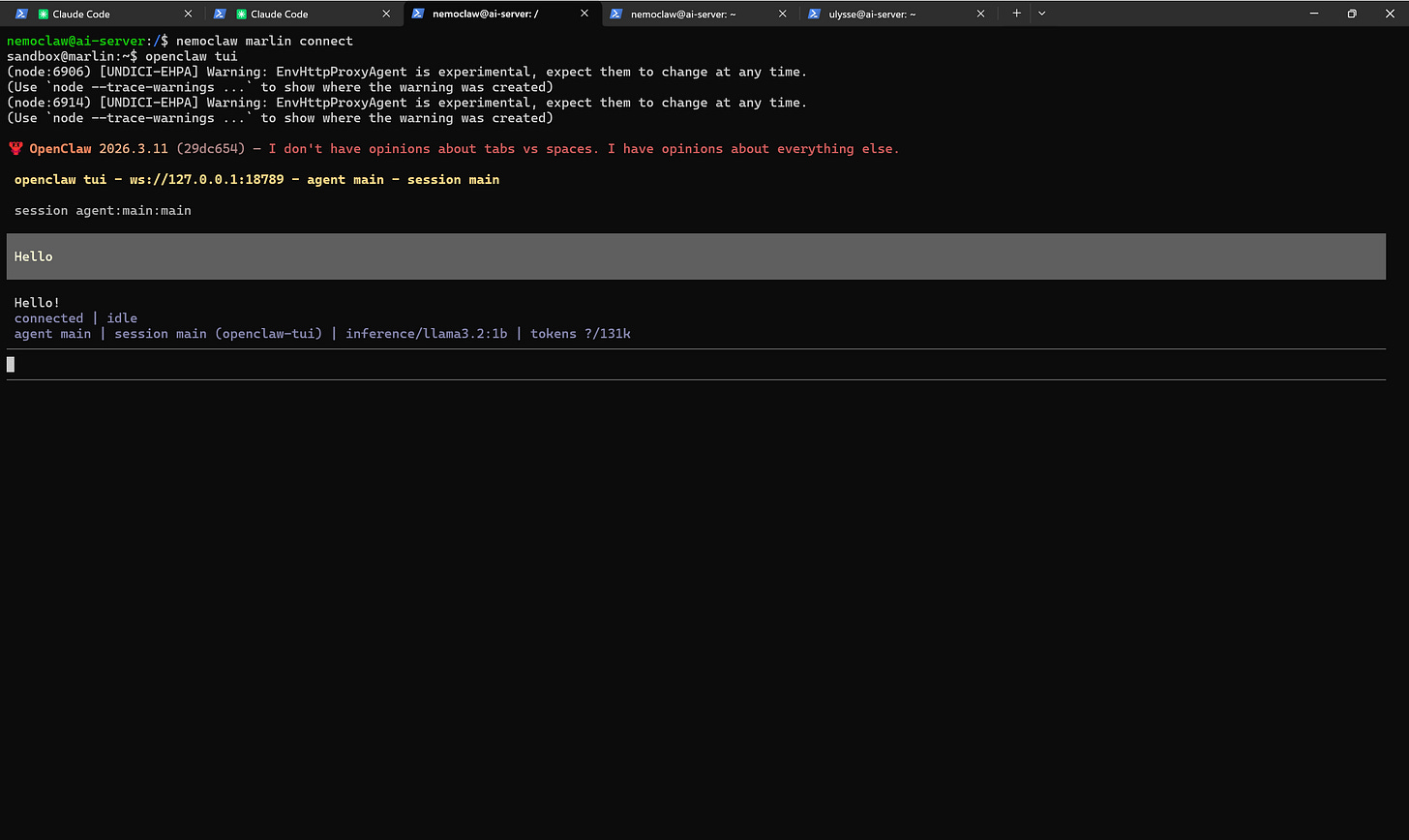Open a new terminal tab with the plus button
Screen dimensions: 1409x840
click(x=1016, y=14)
